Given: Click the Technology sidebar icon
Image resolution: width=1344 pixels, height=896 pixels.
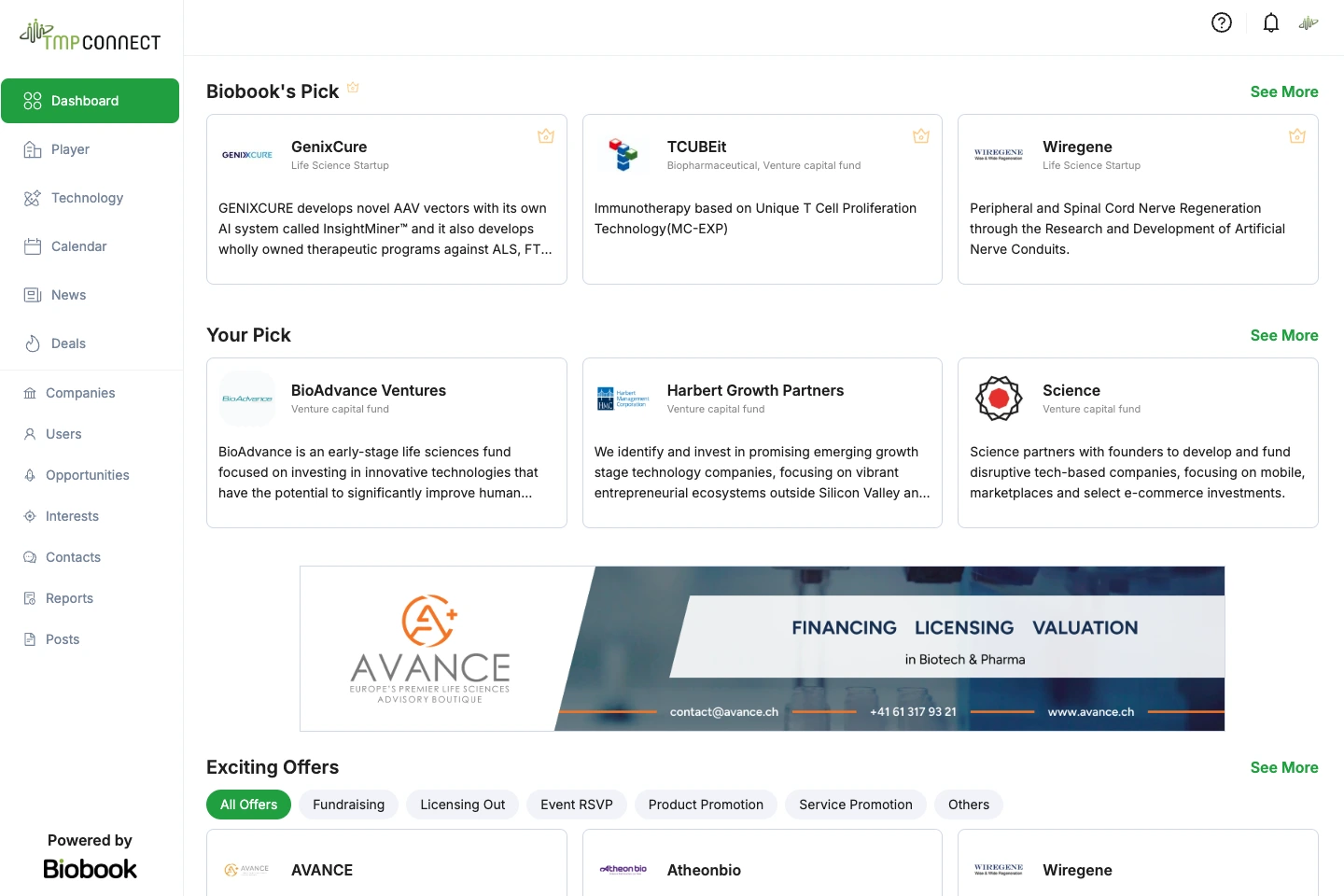Looking at the screenshot, I should pos(33,198).
